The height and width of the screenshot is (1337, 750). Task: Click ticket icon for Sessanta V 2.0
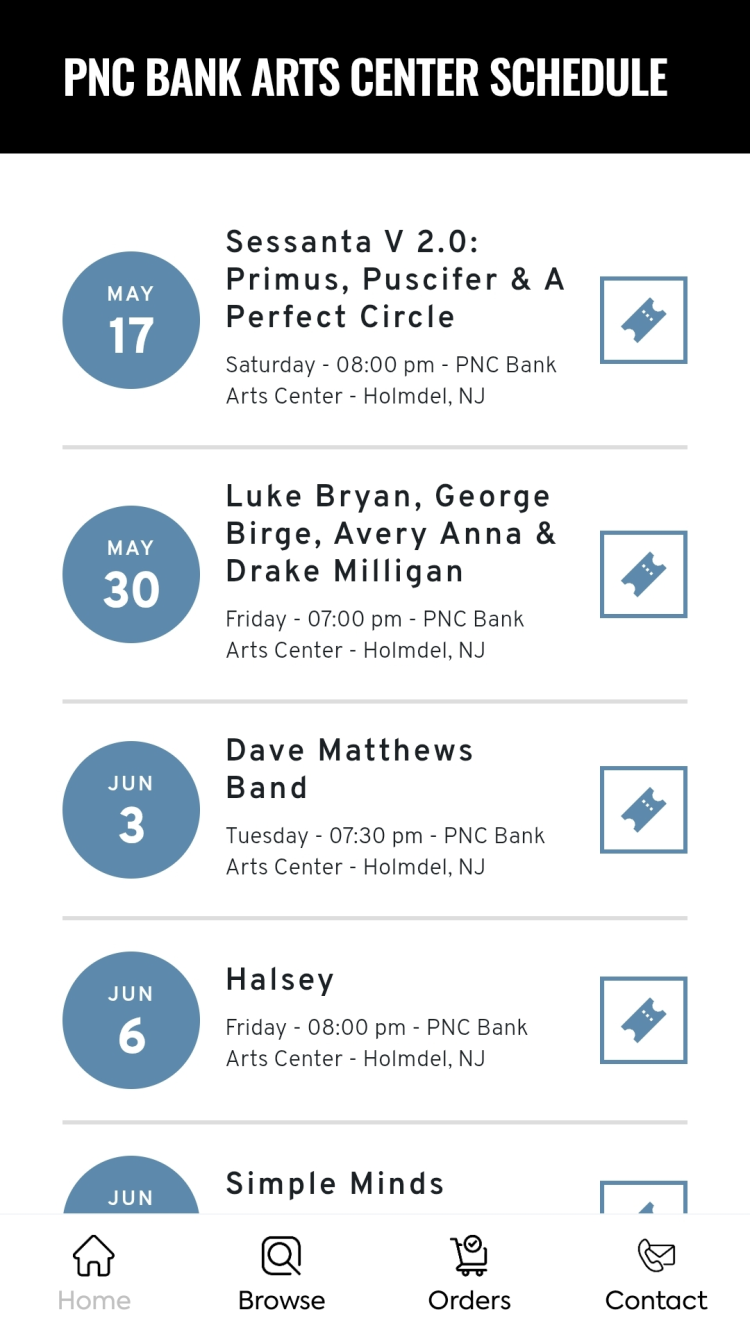tap(643, 320)
